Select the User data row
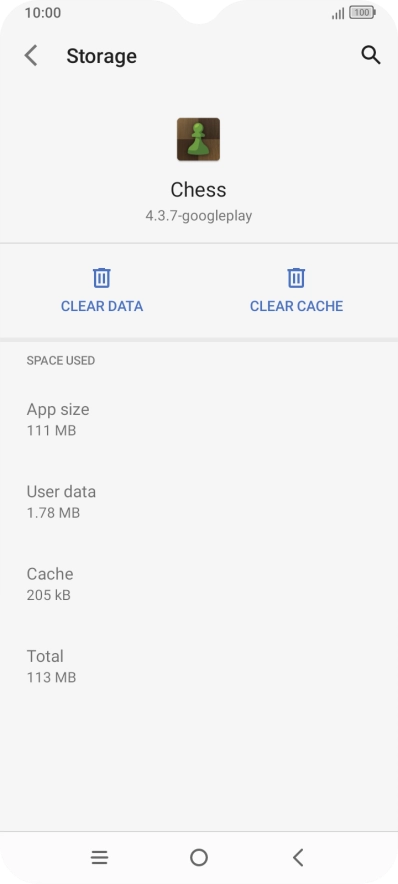The height and width of the screenshot is (884, 398). (199, 502)
